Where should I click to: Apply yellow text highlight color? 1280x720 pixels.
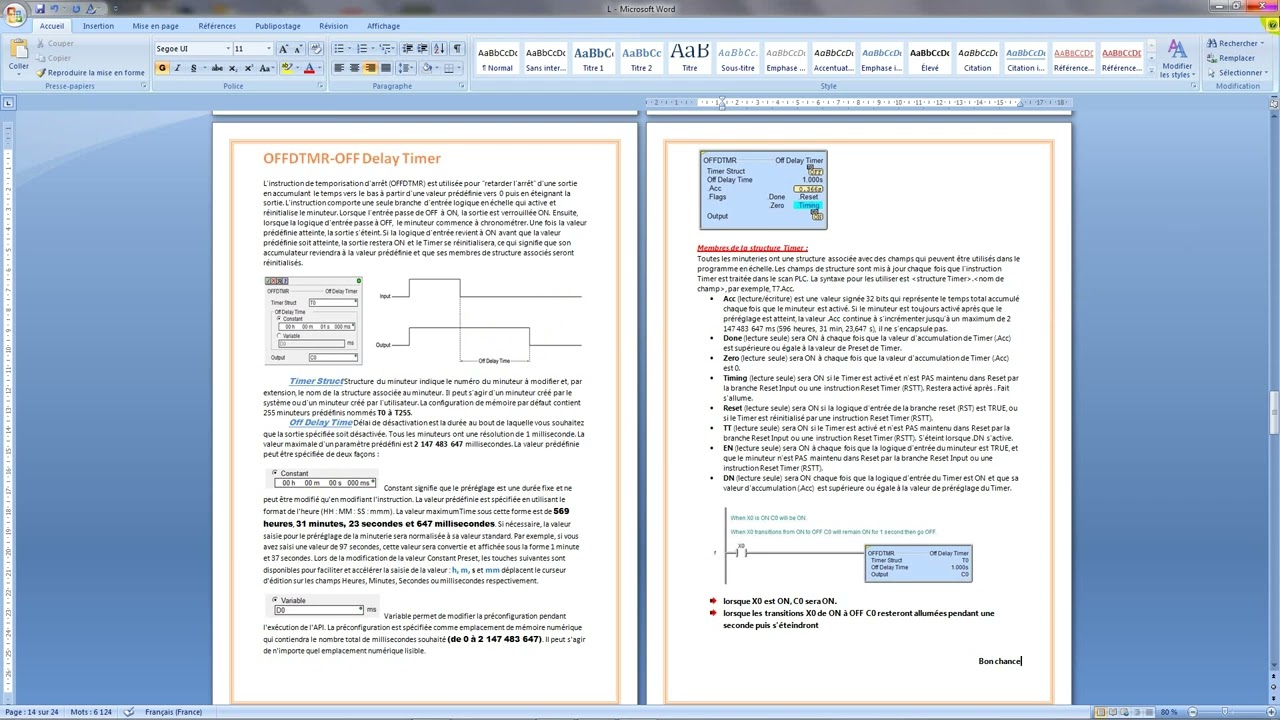point(286,68)
